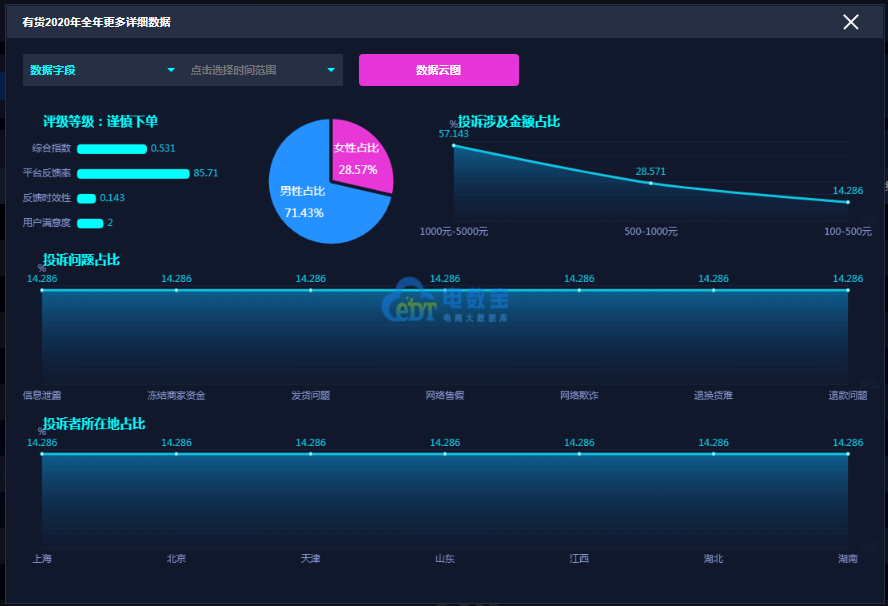Click the 湖南 axis label
888x606 pixels.
[x=848, y=559]
